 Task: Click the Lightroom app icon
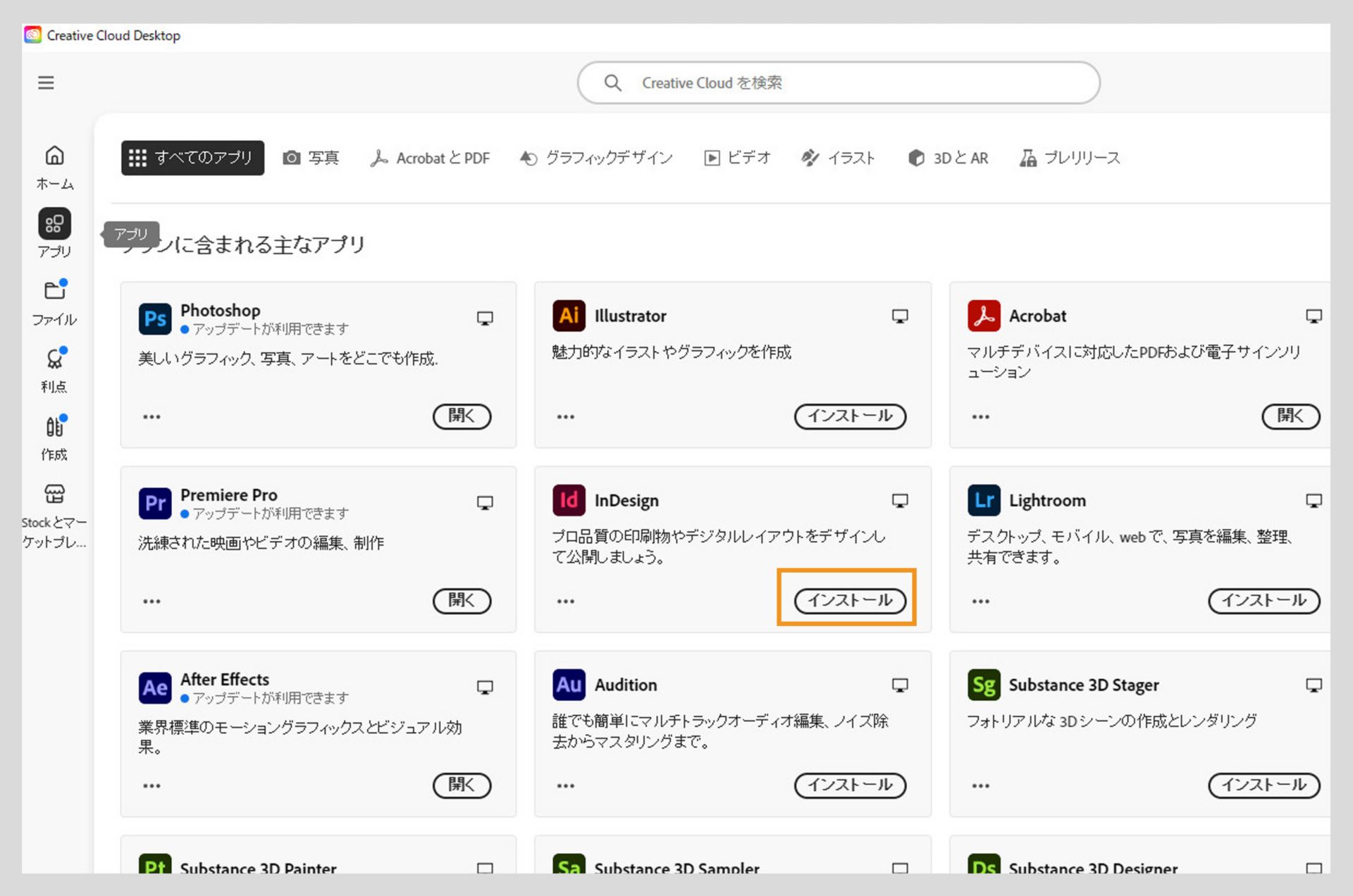984,501
